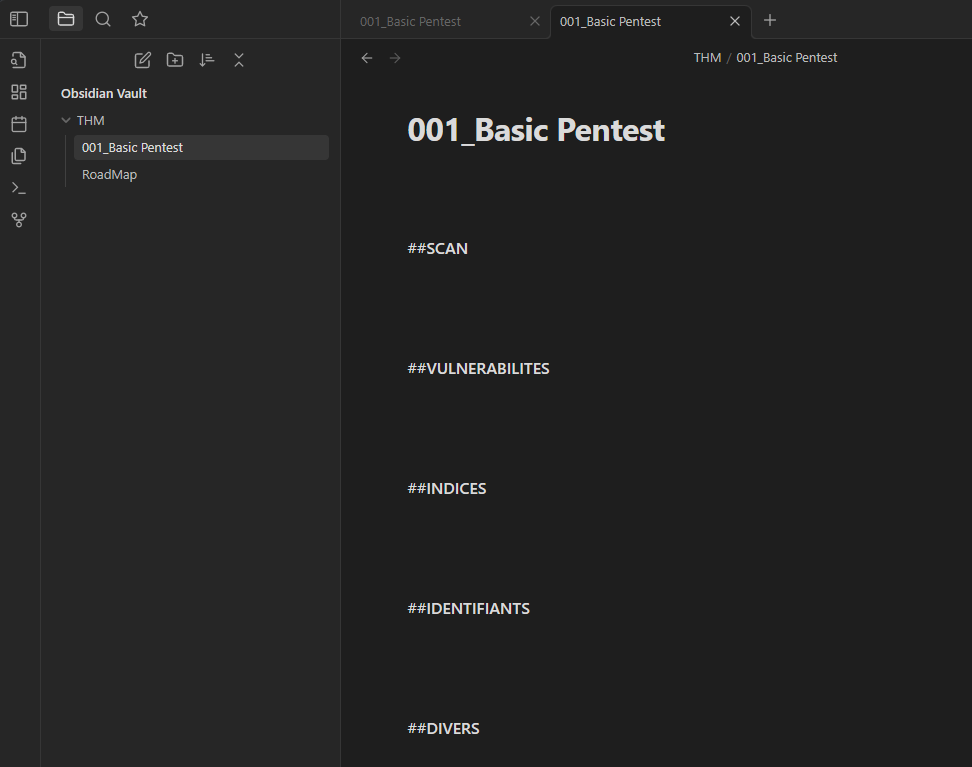This screenshot has width=972, height=767.
Task: Change file sort order icon
Action: point(207,60)
